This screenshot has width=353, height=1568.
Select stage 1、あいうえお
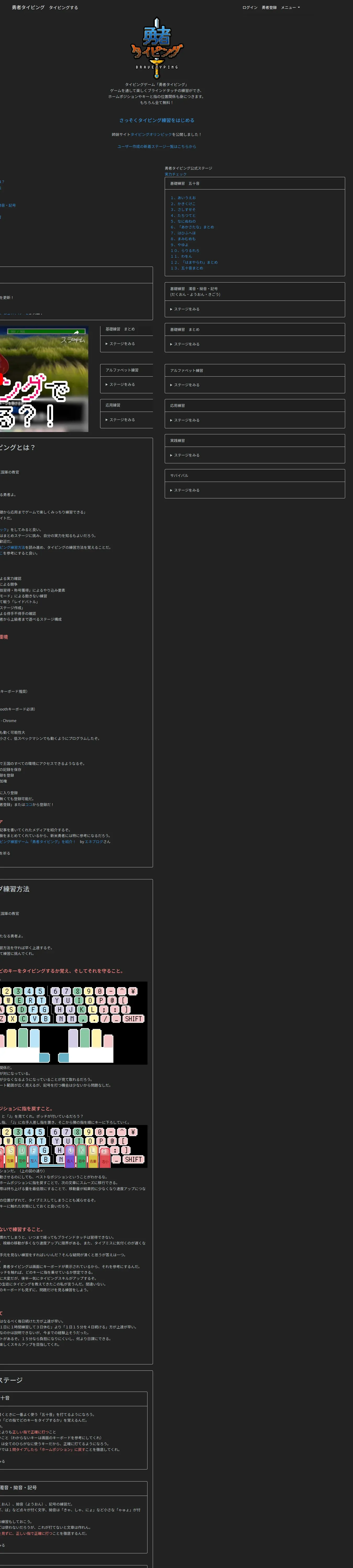tap(183, 198)
